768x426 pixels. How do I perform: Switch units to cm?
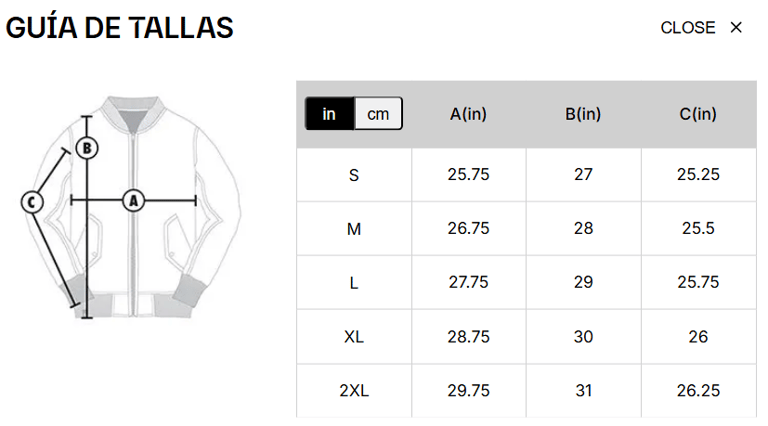point(378,114)
